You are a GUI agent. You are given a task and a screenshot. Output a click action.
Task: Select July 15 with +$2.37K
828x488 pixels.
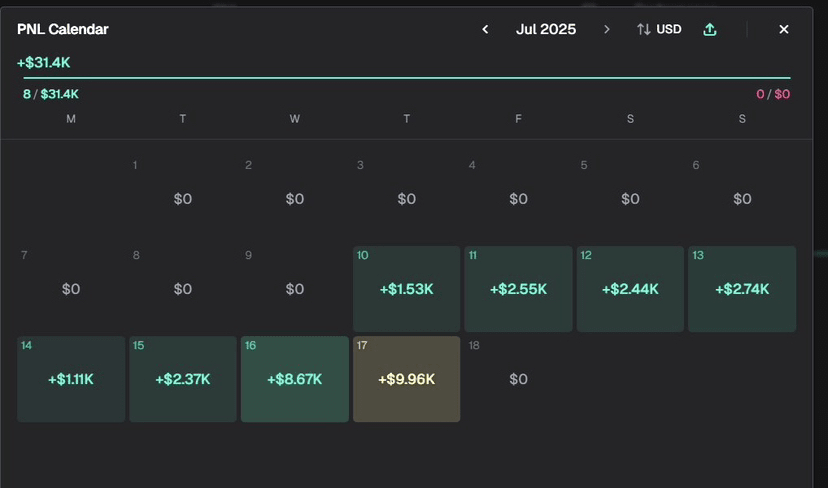(x=183, y=379)
